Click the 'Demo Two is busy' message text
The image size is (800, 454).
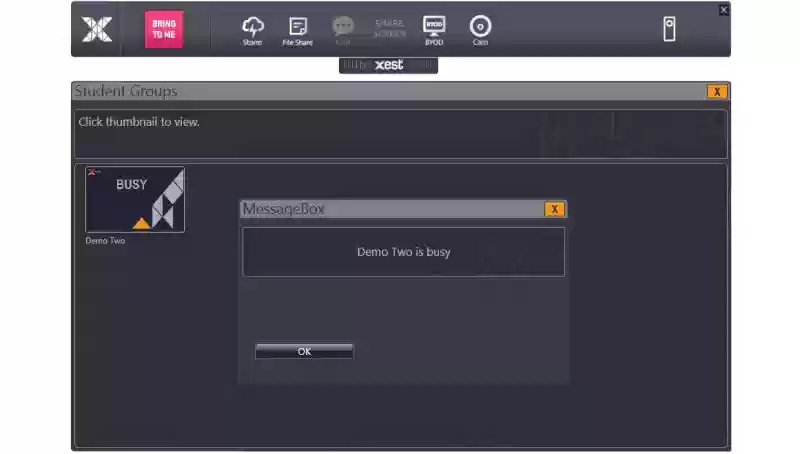pos(404,252)
